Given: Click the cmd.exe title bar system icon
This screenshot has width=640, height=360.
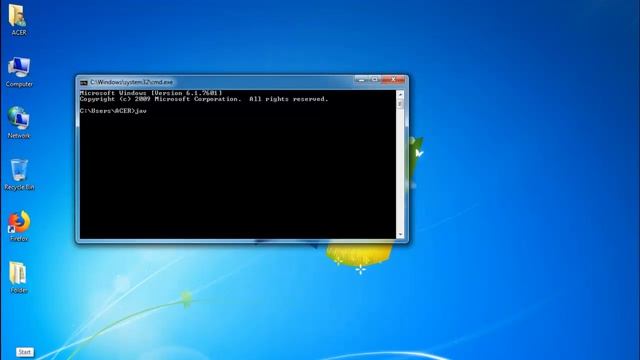Looking at the screenshot, I should 84,82.
